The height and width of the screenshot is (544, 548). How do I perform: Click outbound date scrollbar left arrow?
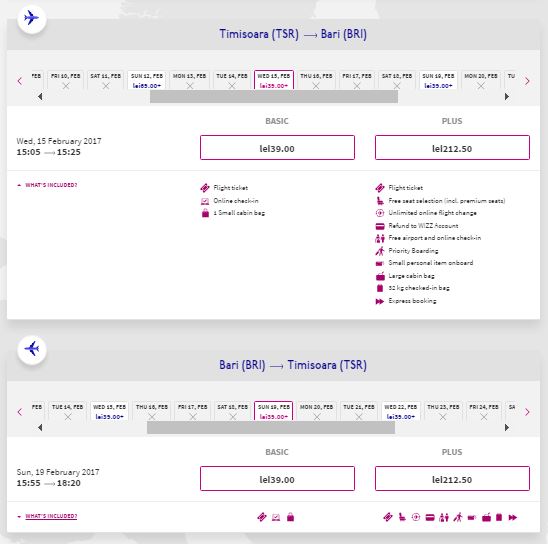[x=40, y=96]
